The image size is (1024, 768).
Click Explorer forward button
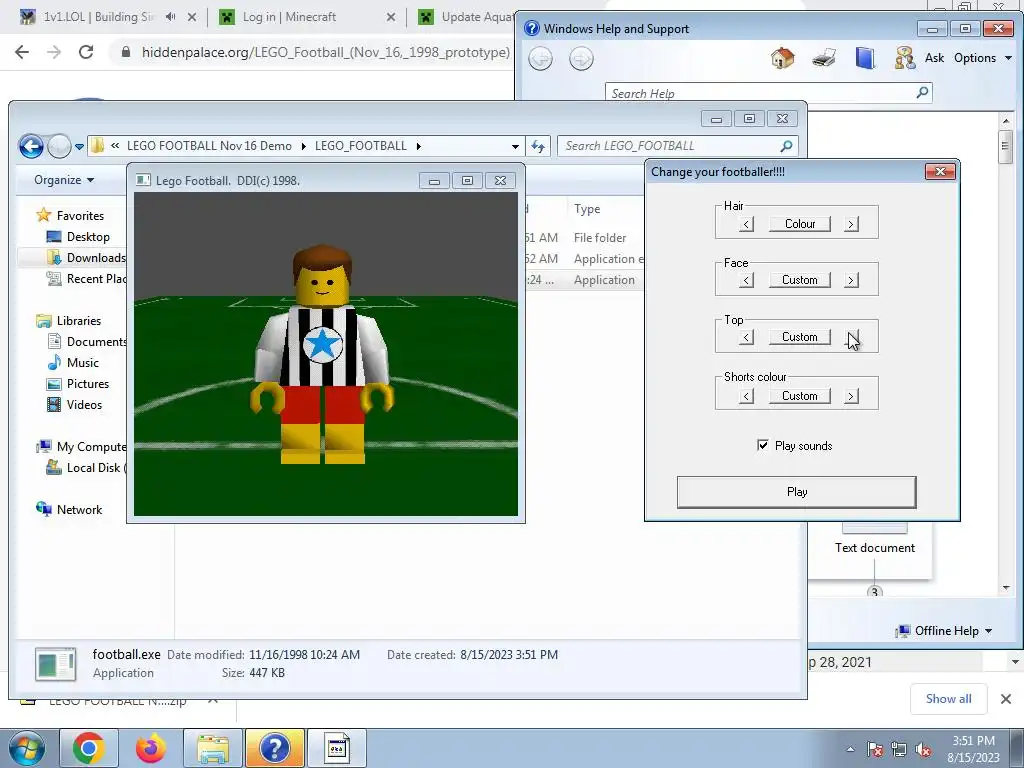(59, 146)
